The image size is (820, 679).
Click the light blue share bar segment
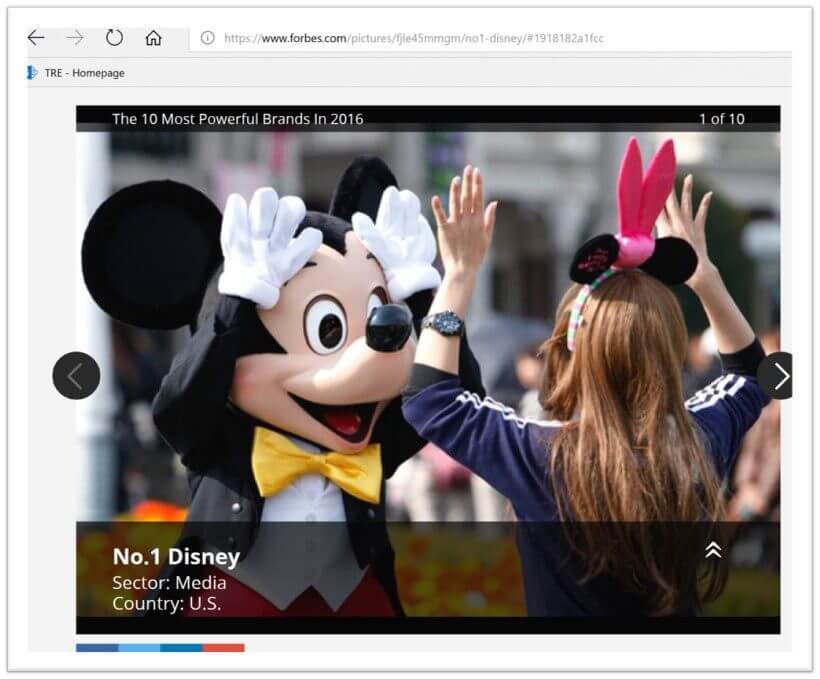click(x=139, y=648)
